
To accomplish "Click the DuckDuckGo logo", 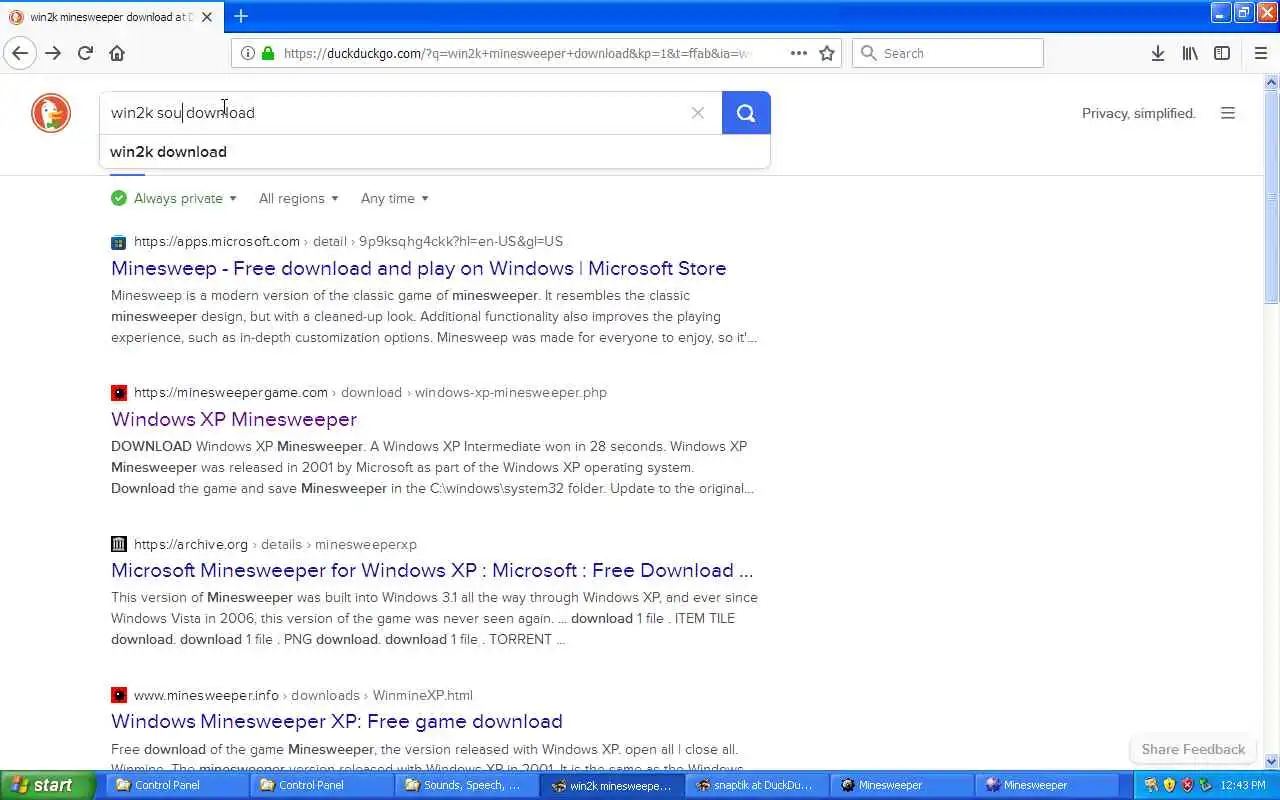I will tap(51, 113).
